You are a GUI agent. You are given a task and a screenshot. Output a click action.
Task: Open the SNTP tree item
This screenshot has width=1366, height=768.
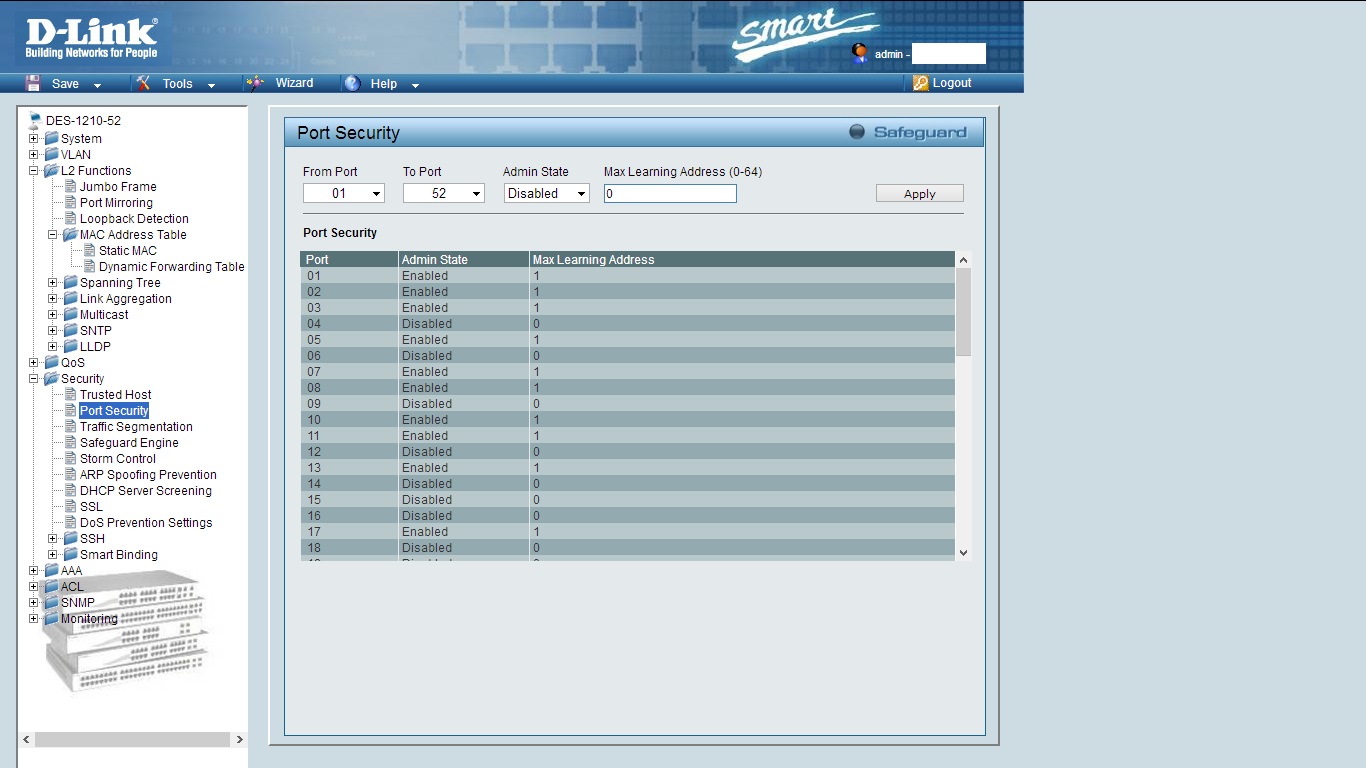(x=96, y=330)
